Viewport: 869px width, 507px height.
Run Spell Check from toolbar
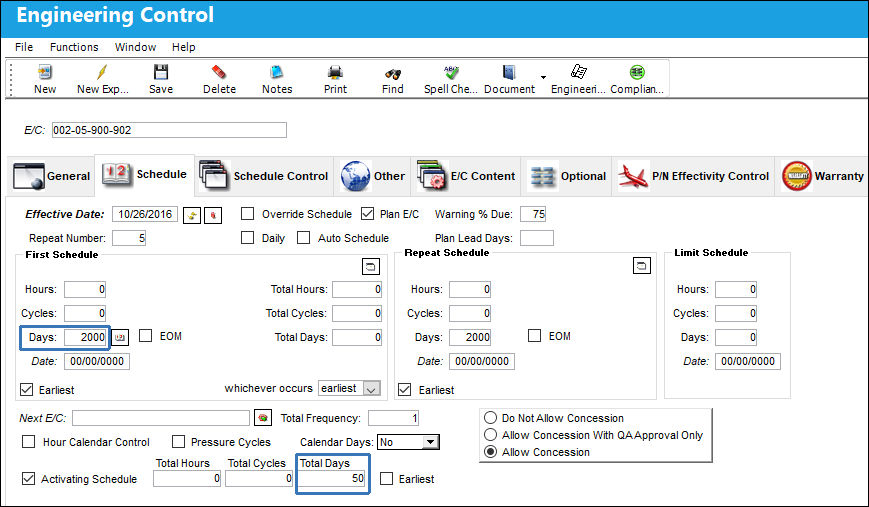tap(451, 72)
